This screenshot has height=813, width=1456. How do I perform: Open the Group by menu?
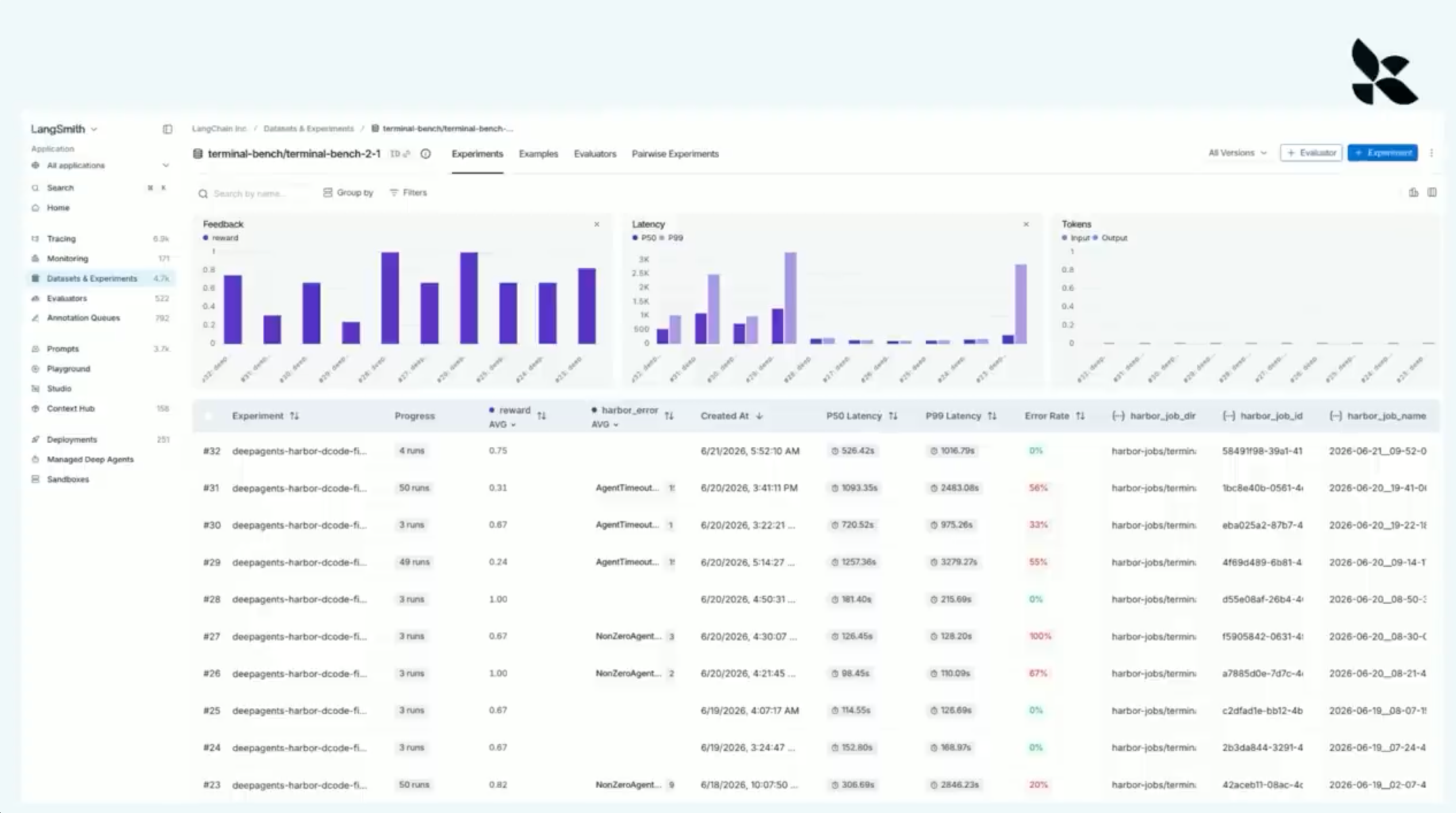[x=348, y=193]
